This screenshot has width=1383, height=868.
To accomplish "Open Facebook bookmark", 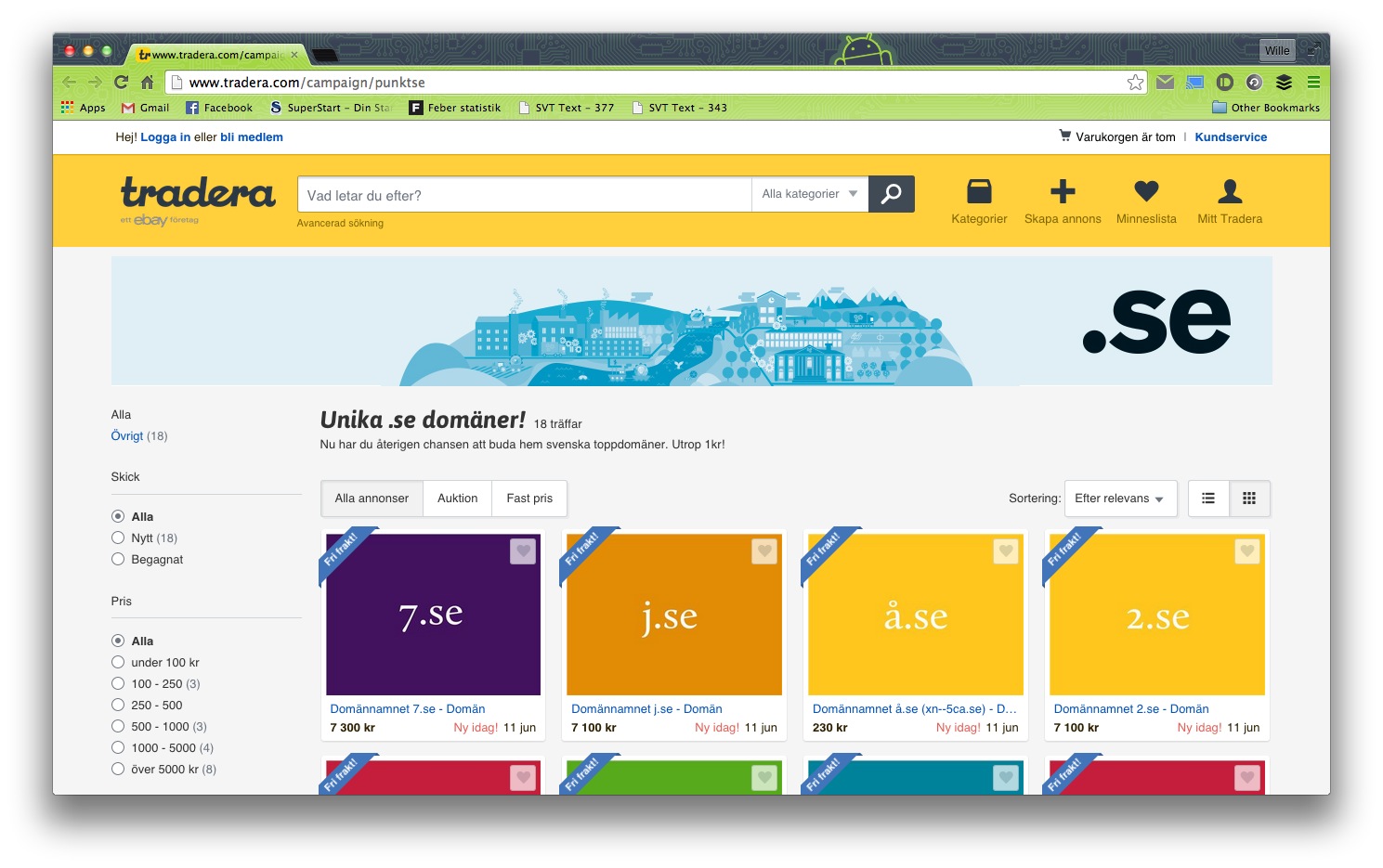I will click(219, 108).
